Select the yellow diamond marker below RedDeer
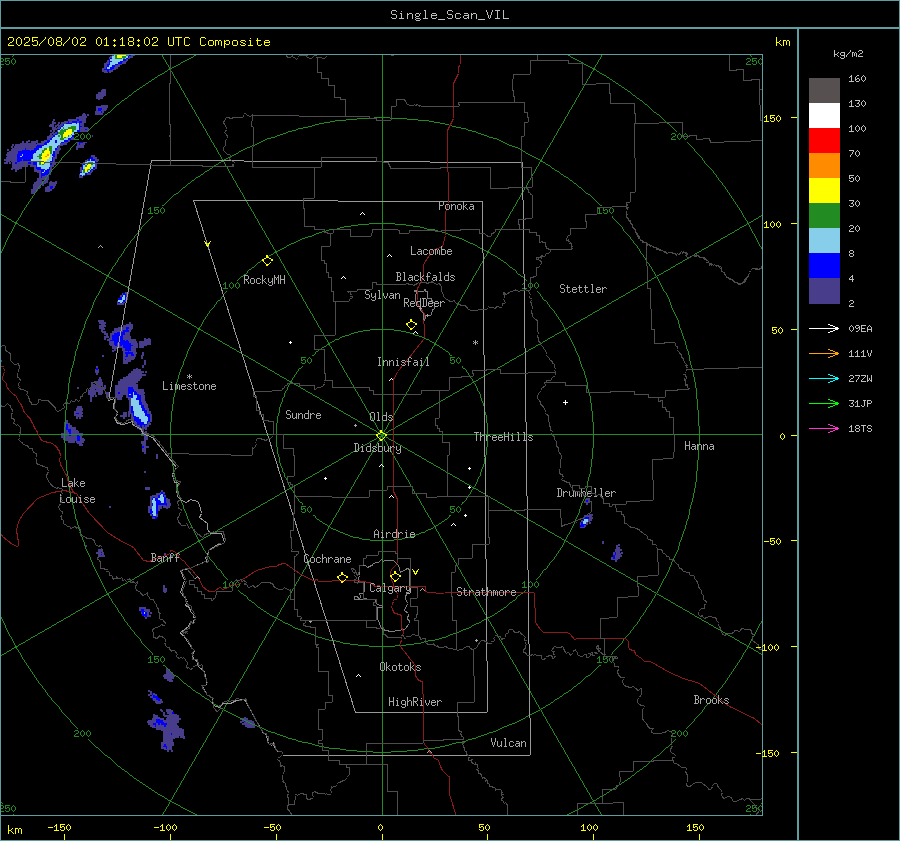The image size is (900, 841). 411,325
